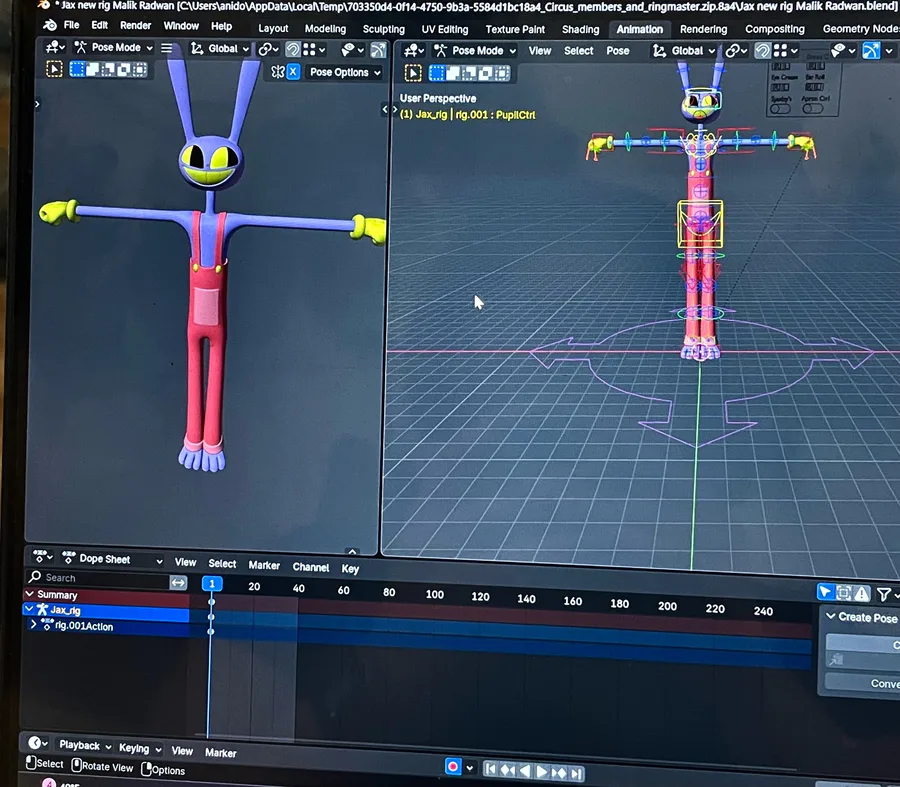Screen dimensions: 900x787
Task: Open the Help menu
Action: tap(221, 26)
